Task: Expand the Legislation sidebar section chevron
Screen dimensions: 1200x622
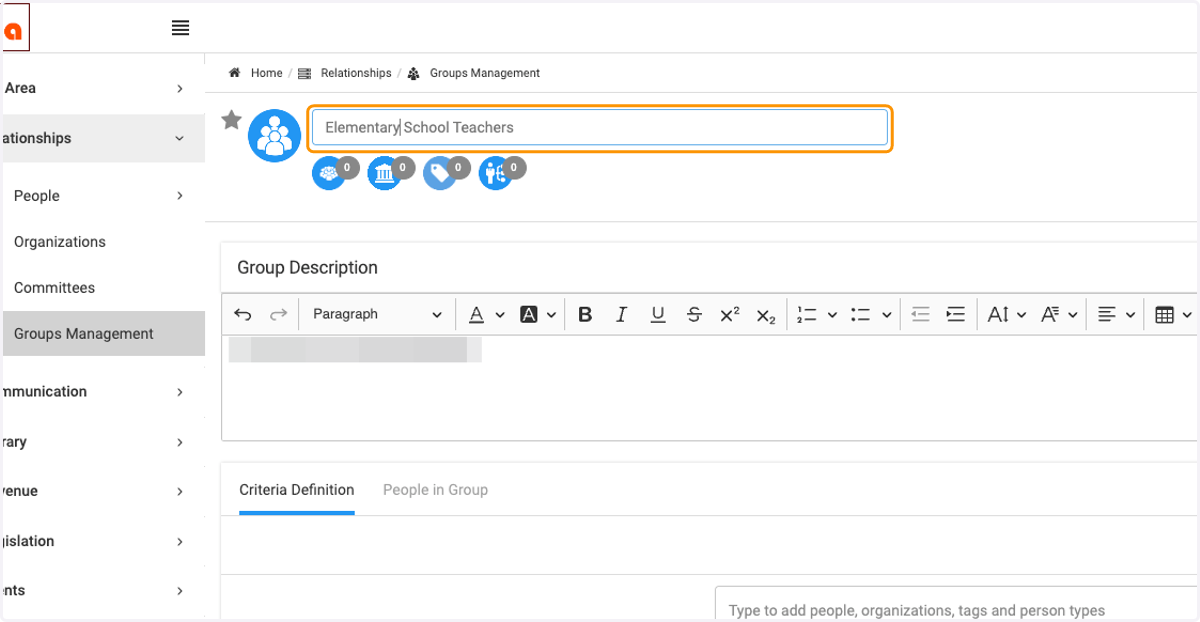Action: coord(180,541)
